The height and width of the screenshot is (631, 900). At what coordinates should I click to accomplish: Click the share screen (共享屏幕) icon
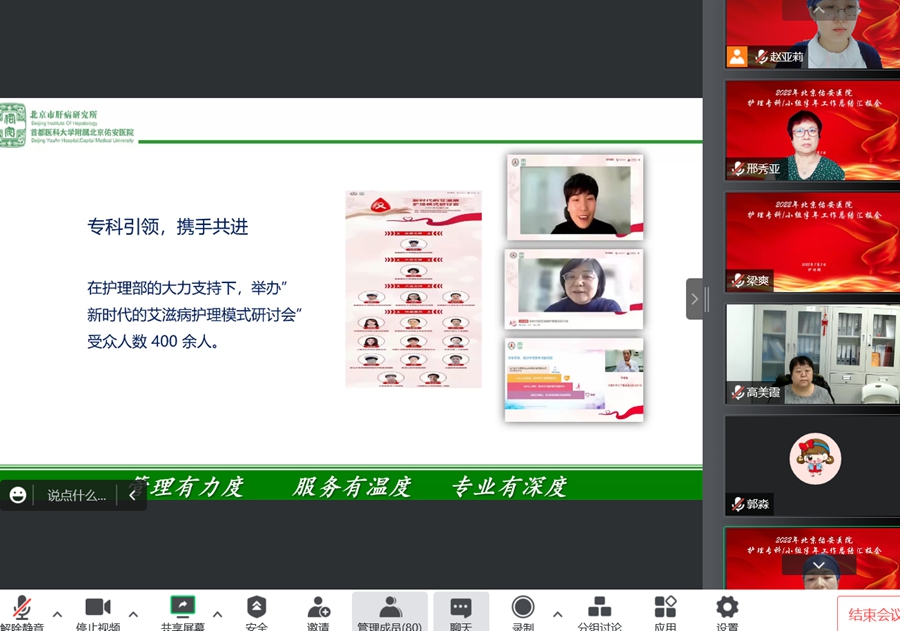coord(183,609)
